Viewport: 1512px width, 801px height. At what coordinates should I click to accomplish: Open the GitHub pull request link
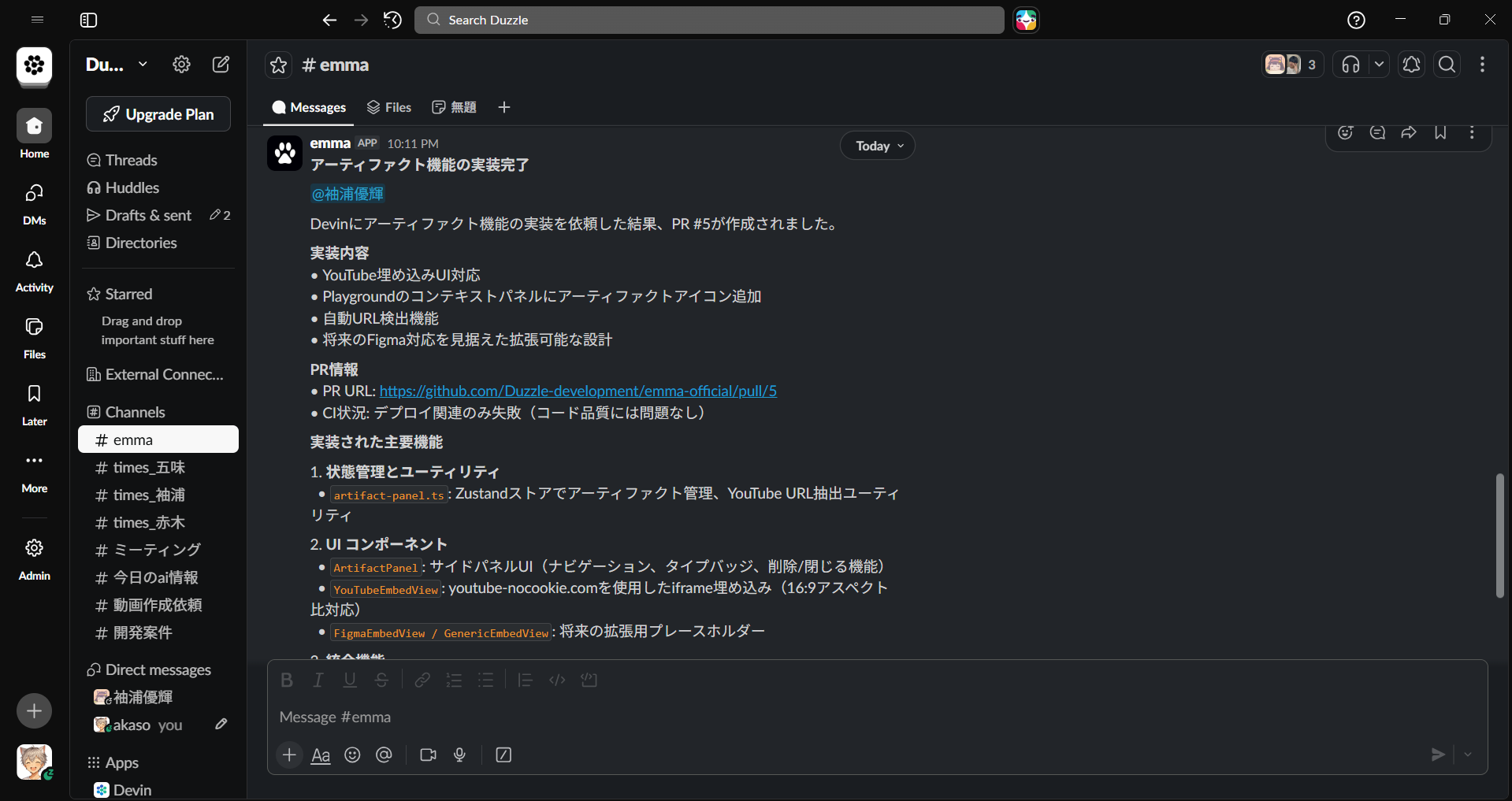[x=578, y=391]
